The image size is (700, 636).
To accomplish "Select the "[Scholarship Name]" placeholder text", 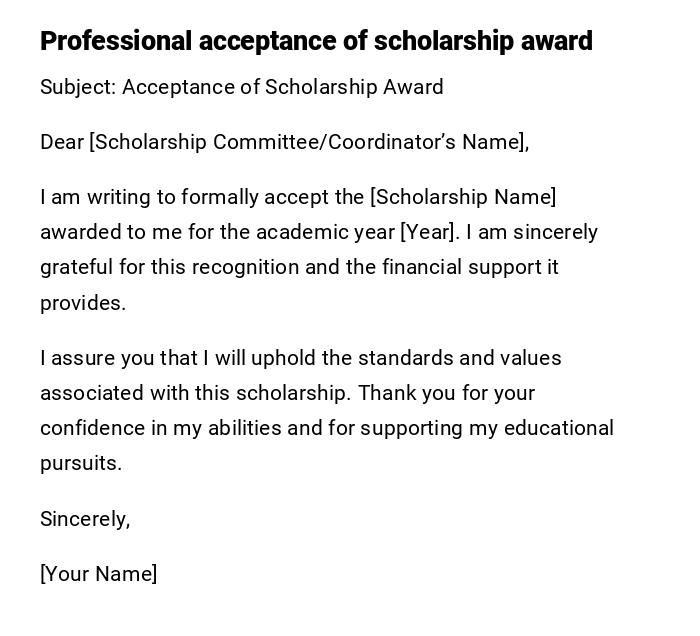I will [x=463, y=197].
